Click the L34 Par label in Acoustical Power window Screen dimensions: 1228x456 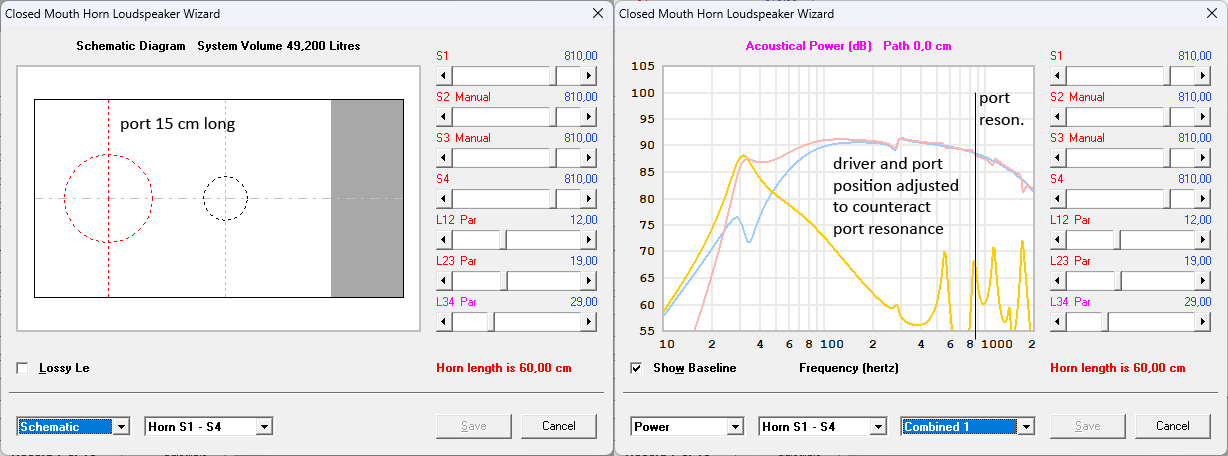(x=1068, y=302)
